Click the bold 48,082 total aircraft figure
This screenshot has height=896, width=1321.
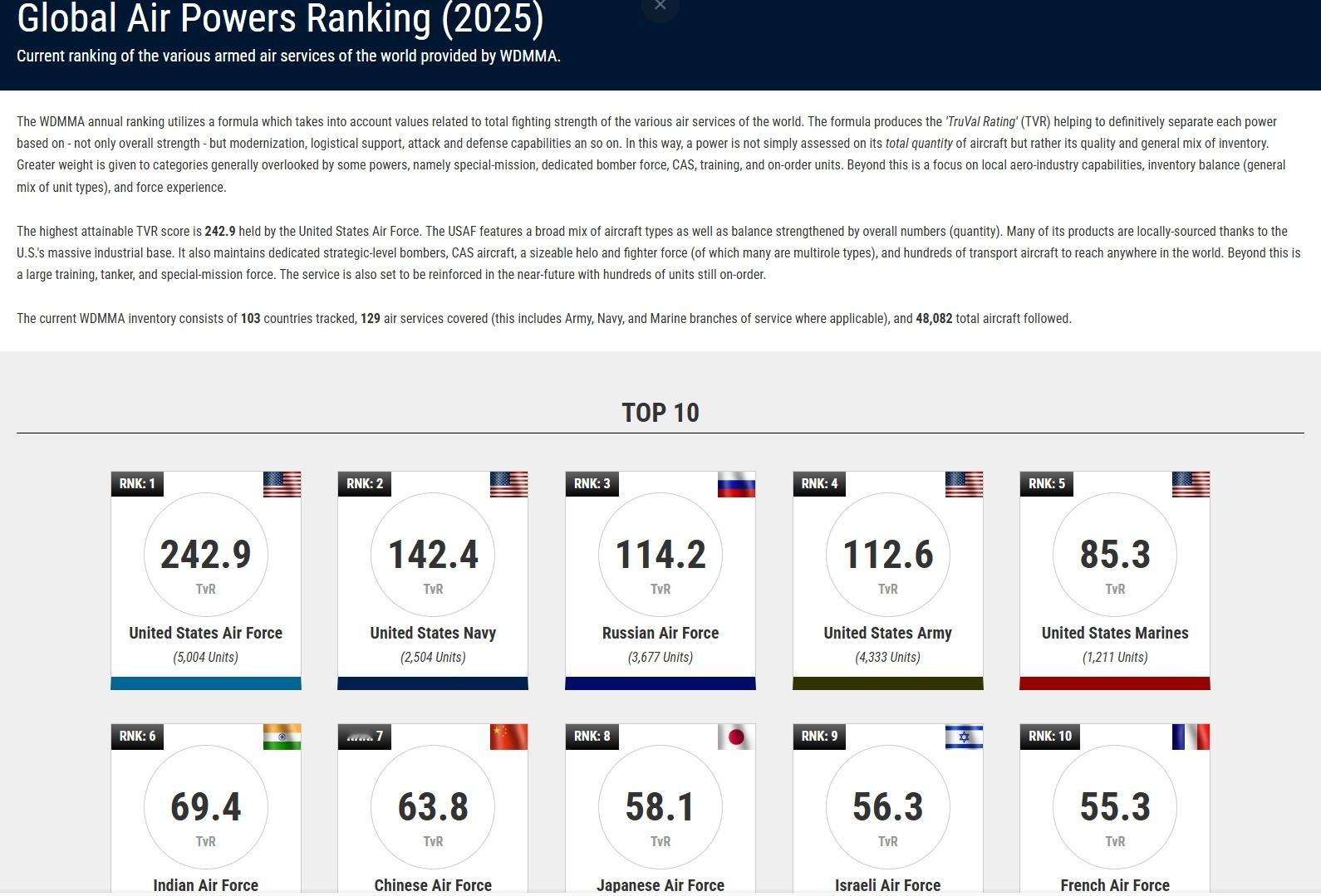(934, 319)
